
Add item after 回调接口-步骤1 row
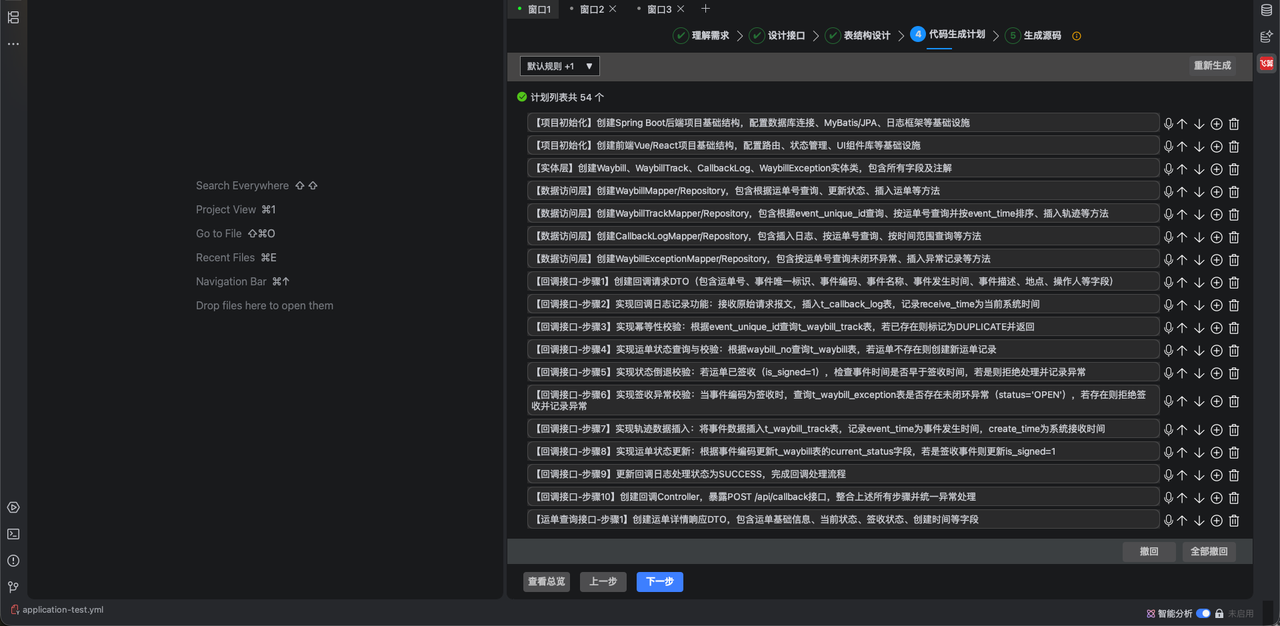1216,283
